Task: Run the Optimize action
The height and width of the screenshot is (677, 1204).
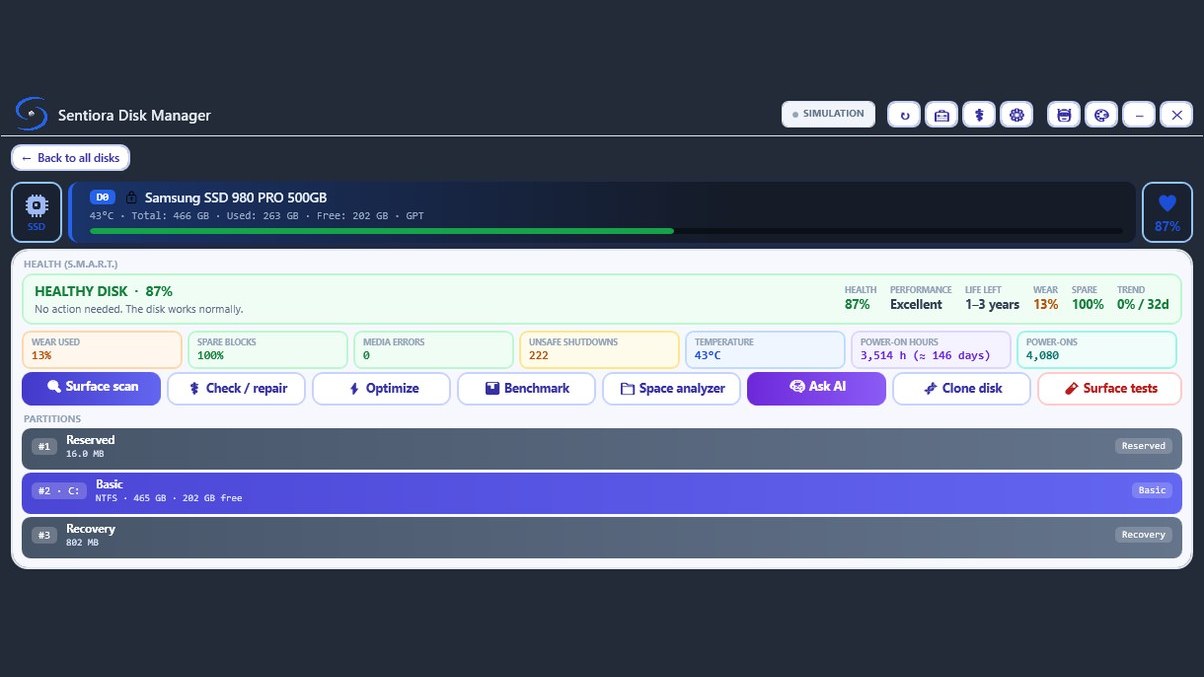Action: (381, 388)
